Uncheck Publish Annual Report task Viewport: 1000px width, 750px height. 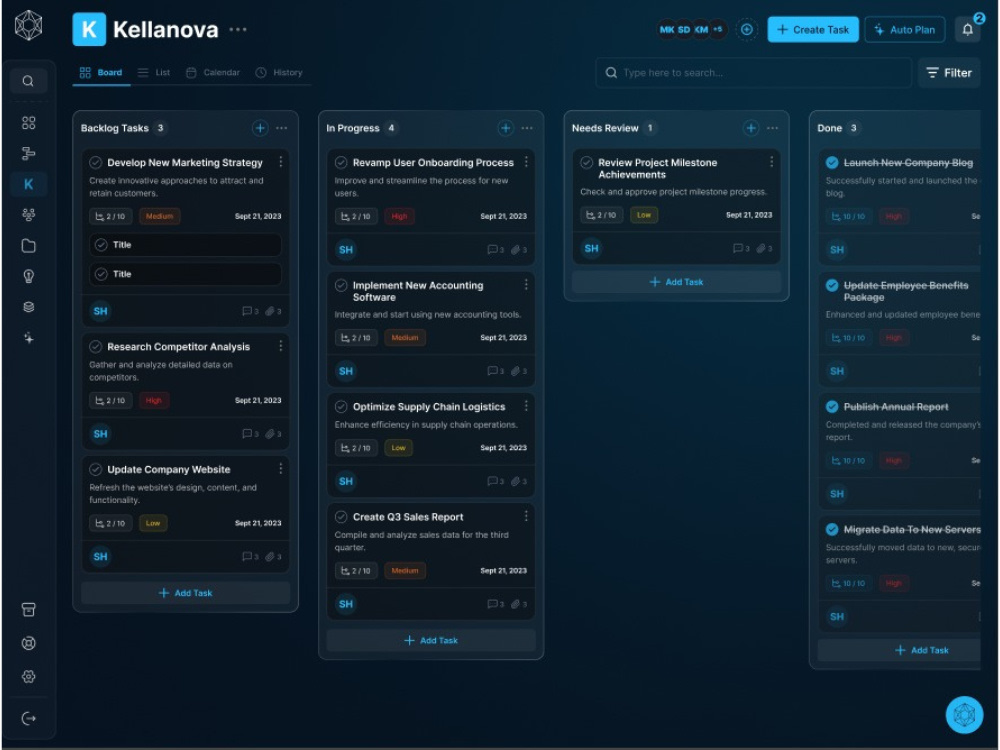tap(832, 406)
